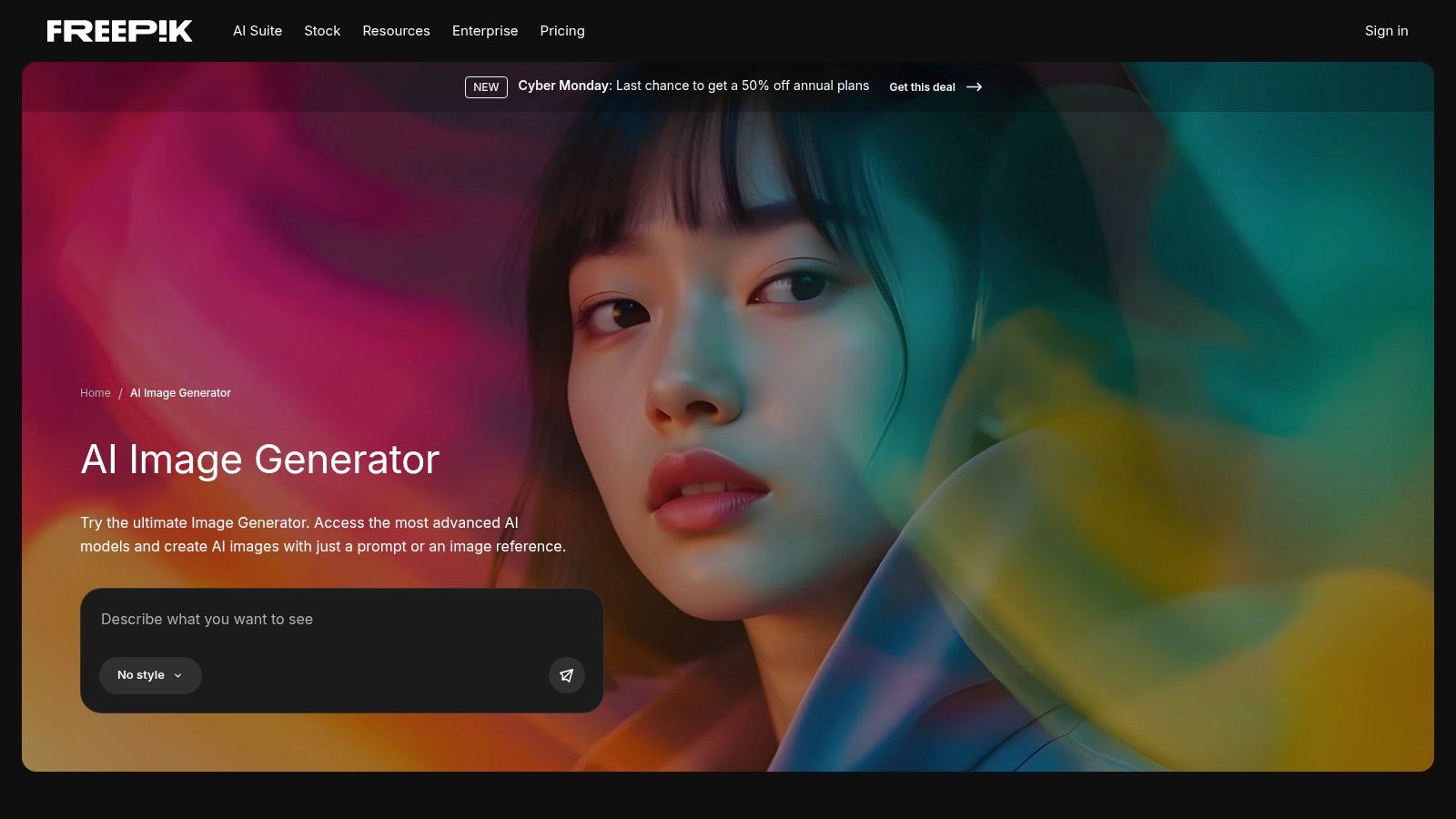Viewport: 1456px width, 819px height.
Task: Click the dark prompt input panel
Action: point(341,650)
